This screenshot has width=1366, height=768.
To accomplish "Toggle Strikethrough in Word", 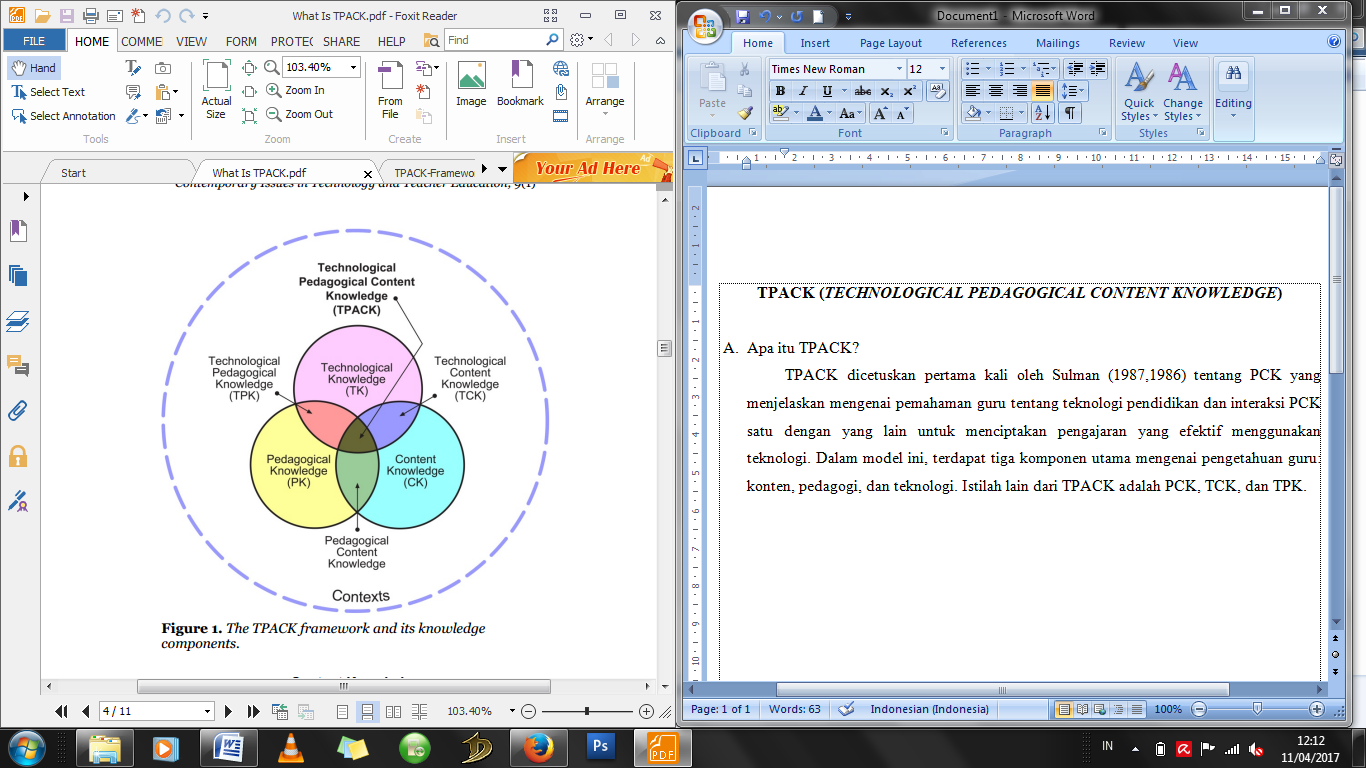I will 863,91.
